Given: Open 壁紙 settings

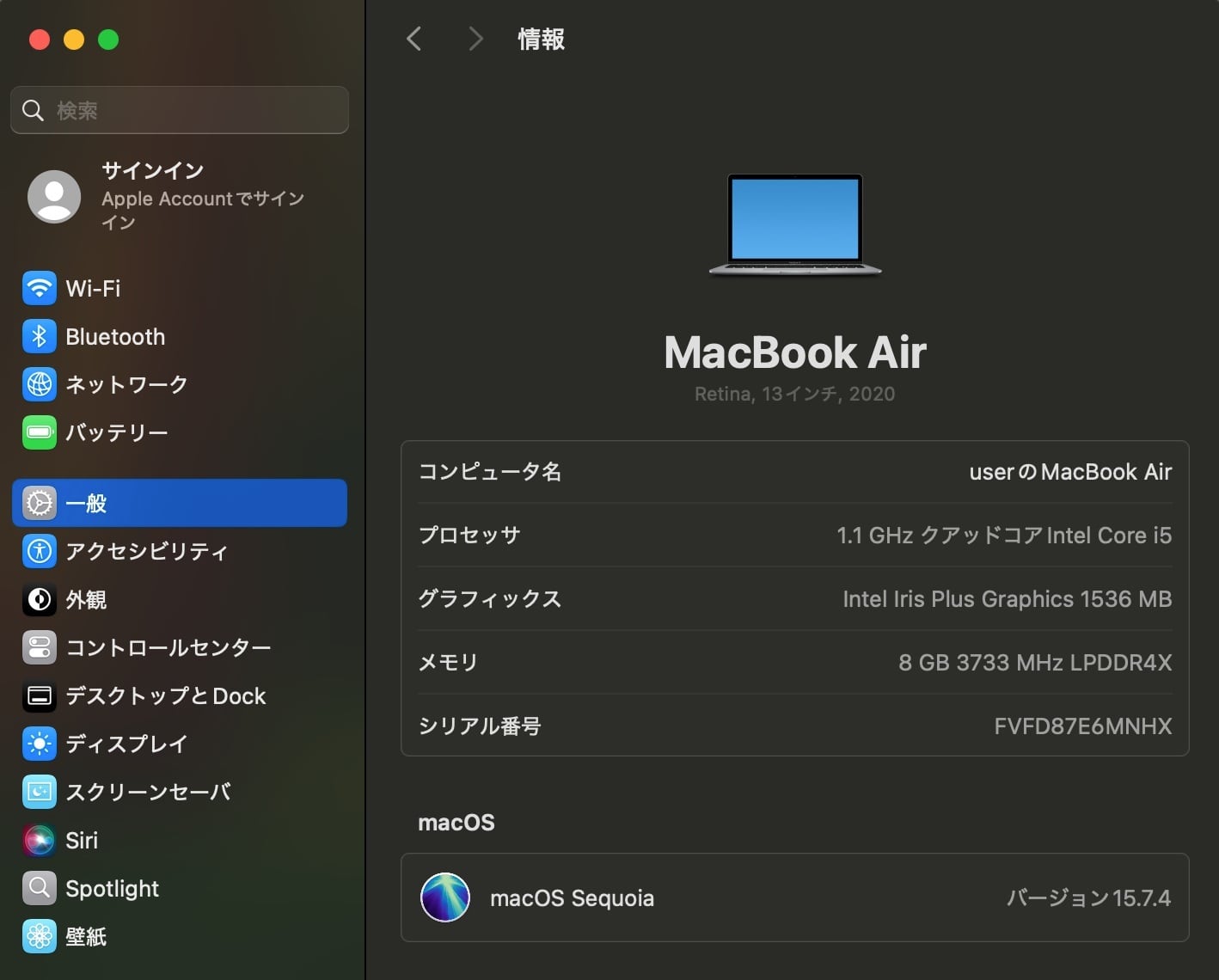Looking at the screenshot, I should coord(180,936).
